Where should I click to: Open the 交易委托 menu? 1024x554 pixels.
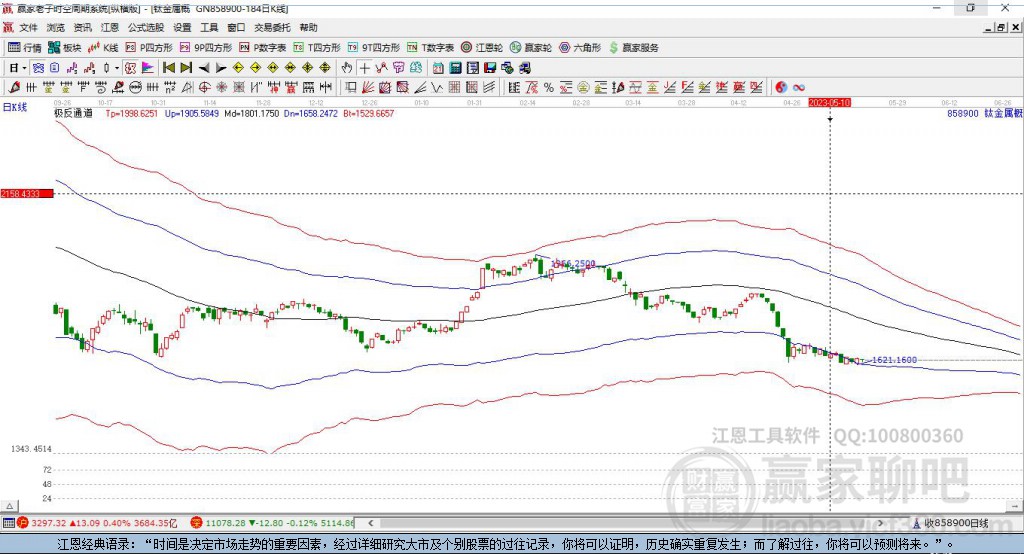tap(272, 27)
